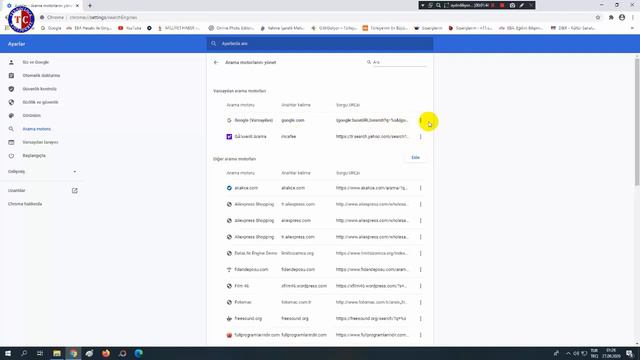
Task: Click the camera screenshot icon in recorder toolbar
Action: coord(512,5)
